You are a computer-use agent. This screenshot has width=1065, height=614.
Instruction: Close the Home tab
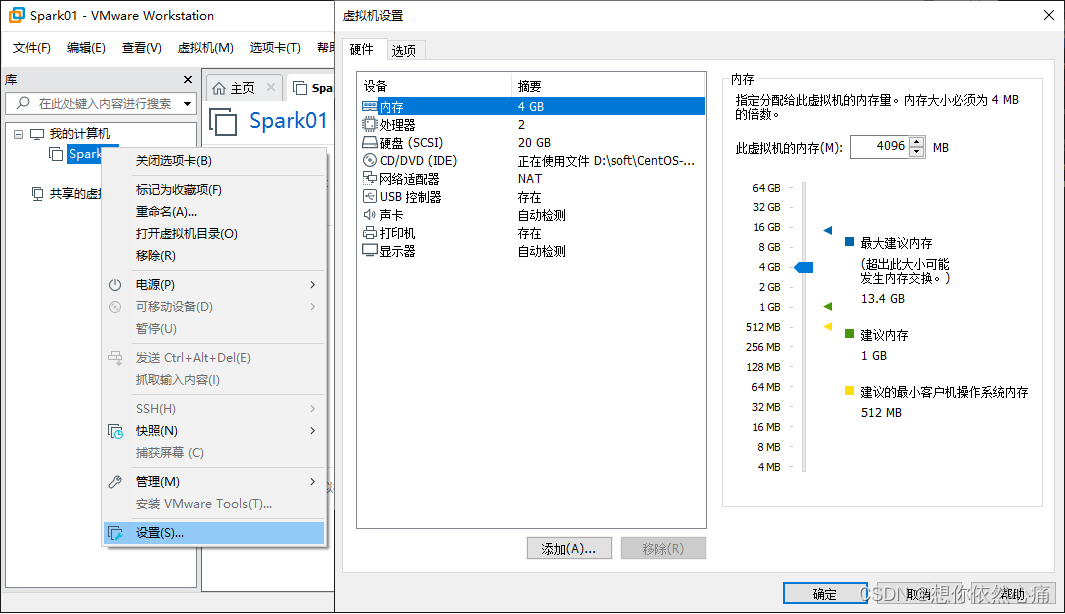pos(271,87)
